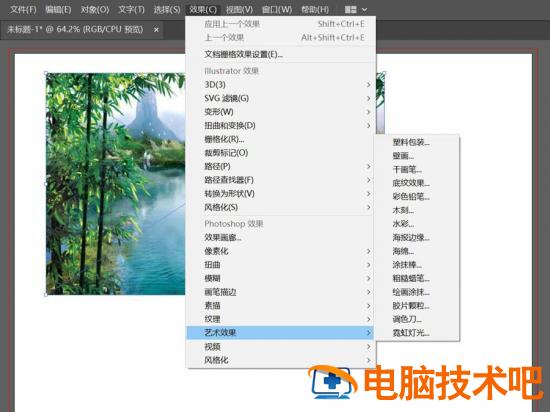Apply the 绘画涂抹... artistic effect
This screenshot has width=550, height=412.
[x=417, y=292]
